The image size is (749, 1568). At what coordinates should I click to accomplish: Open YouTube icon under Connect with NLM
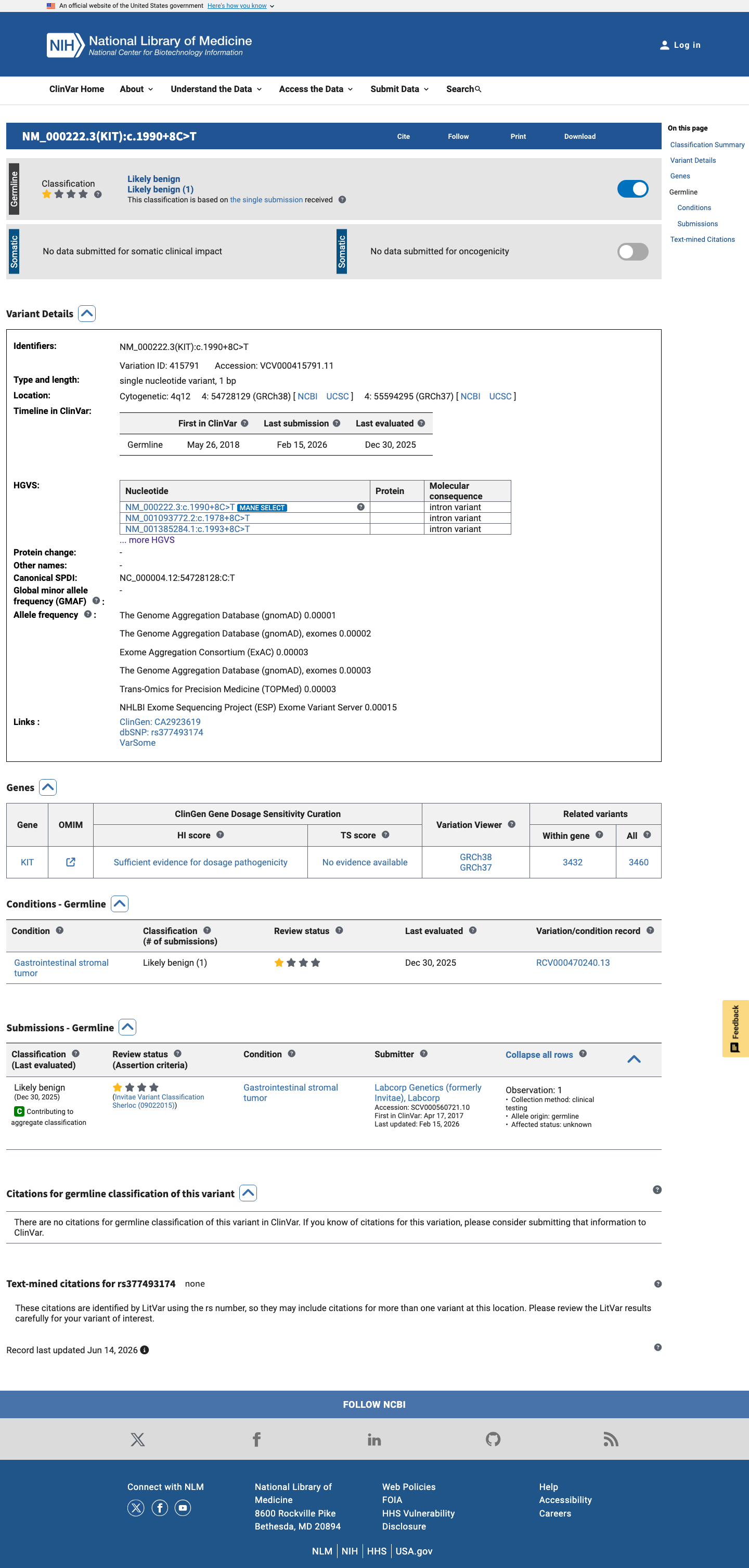(183, 1508)
